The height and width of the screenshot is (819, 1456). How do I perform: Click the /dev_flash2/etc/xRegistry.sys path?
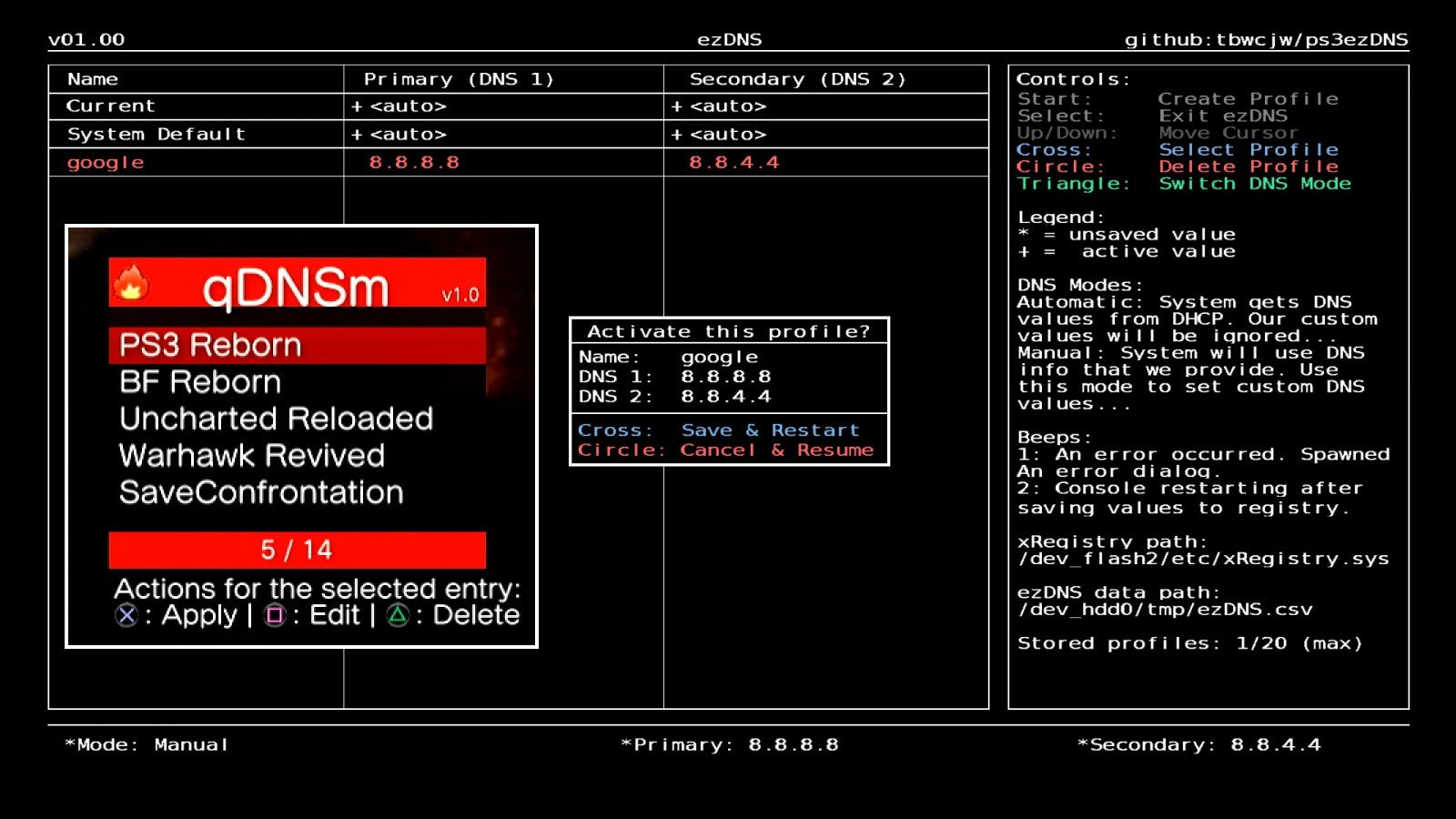[x=1204, y=559]
